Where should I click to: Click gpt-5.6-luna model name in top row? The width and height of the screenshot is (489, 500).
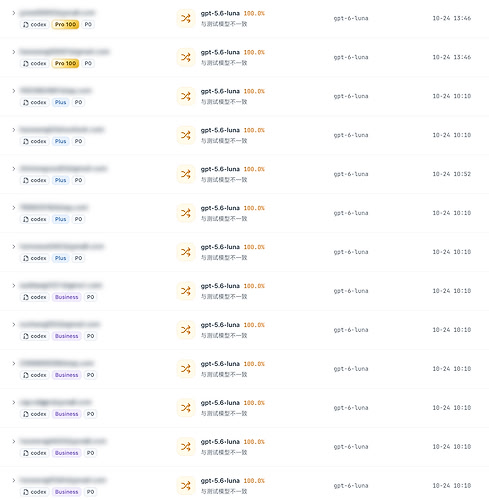[x=220, y=13]
